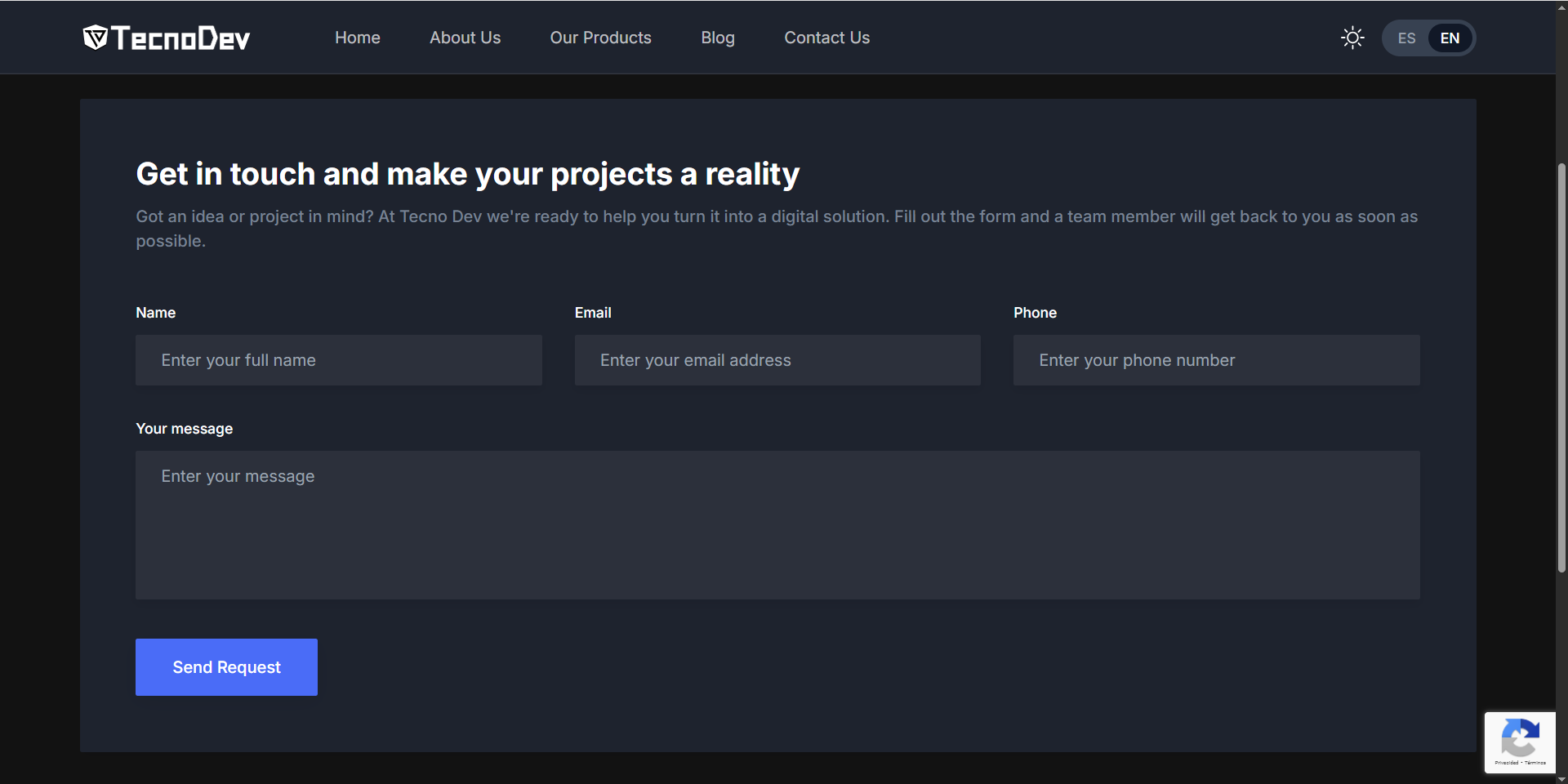The width and height of the screenshot is (1568, 784).
Task: Select the EN language option
Action: tap(1450, 38)
